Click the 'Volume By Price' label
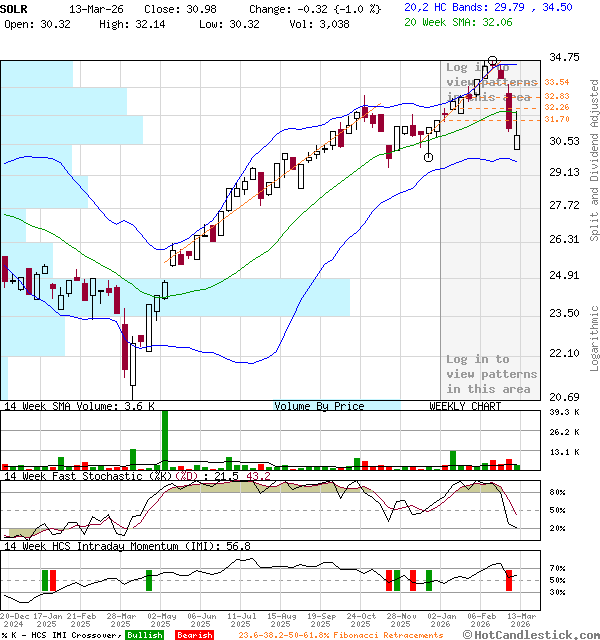Viewport: 600px width, 640px height. click(319, 406)
